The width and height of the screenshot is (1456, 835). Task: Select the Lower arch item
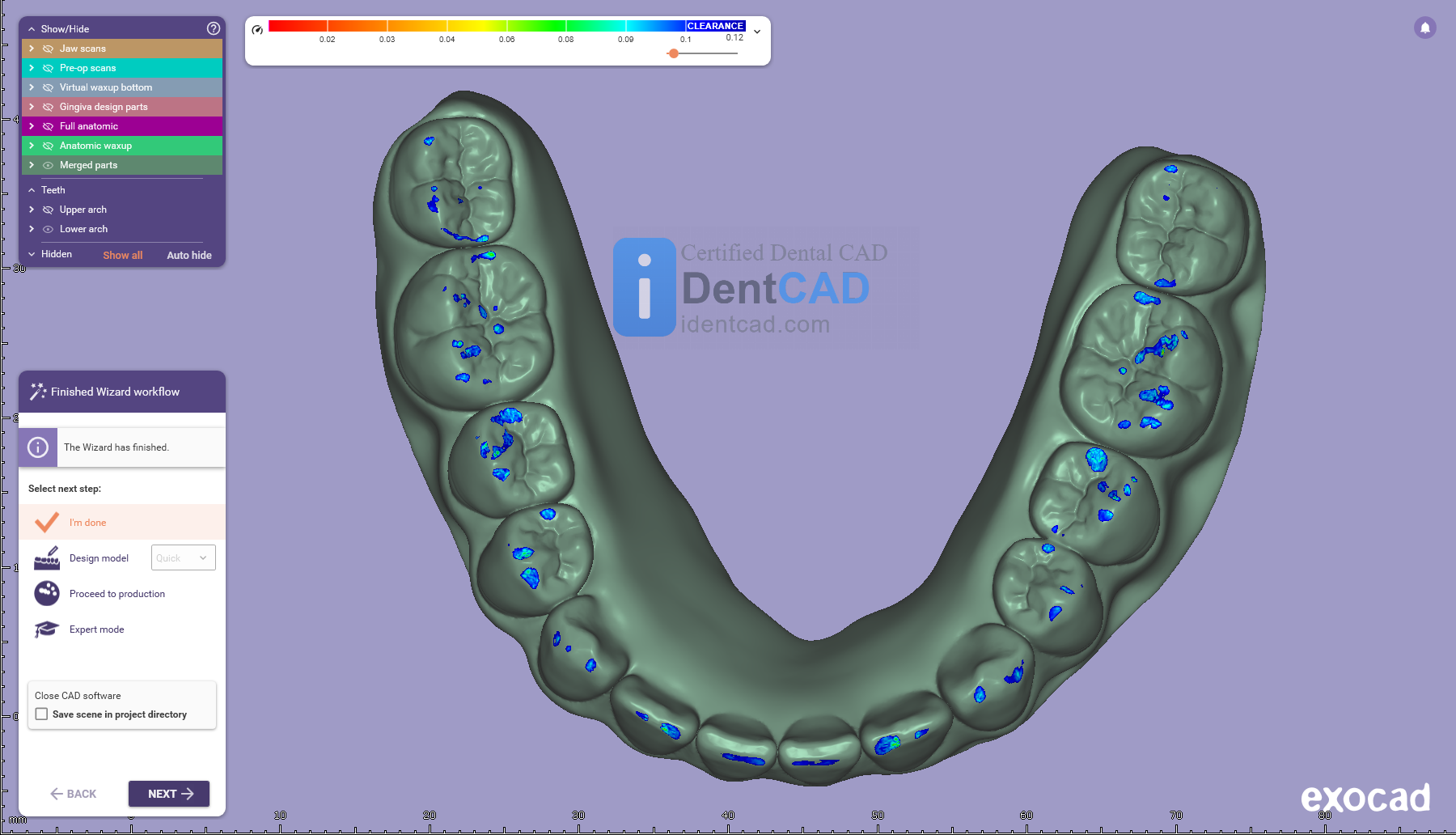tap(83, 229)
